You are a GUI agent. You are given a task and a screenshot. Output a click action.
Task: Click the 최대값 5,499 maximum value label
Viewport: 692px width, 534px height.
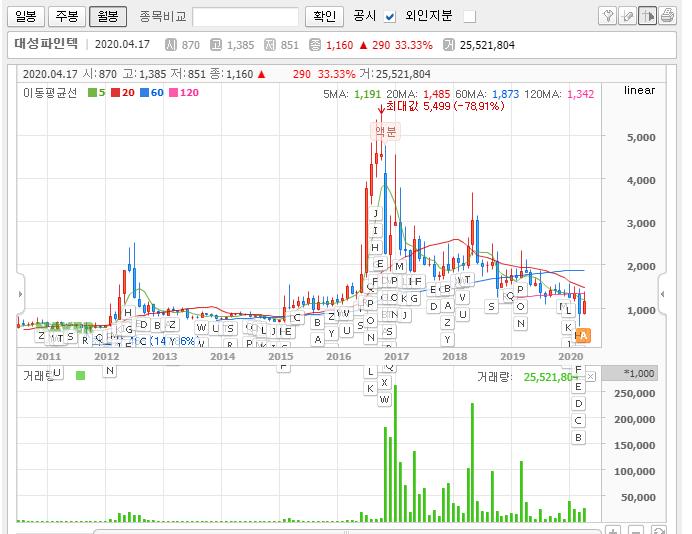[445, 106]
